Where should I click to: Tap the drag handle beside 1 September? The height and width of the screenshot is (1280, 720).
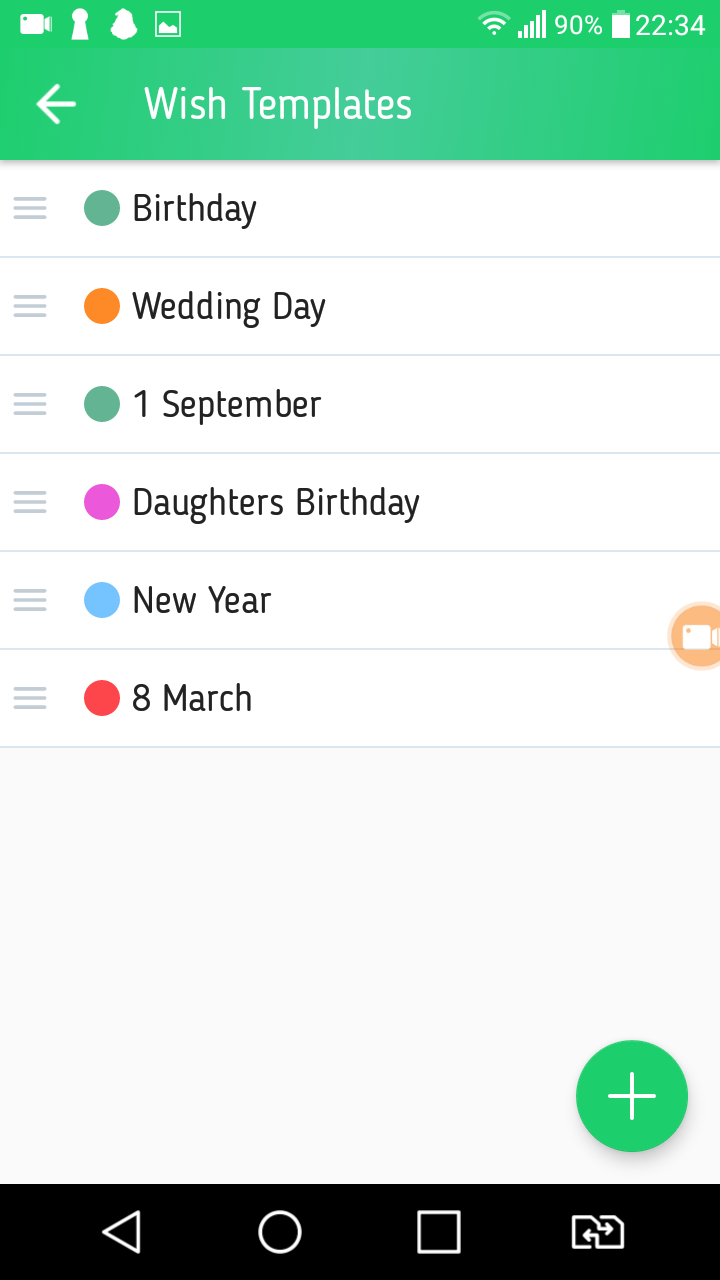(30, 404)
